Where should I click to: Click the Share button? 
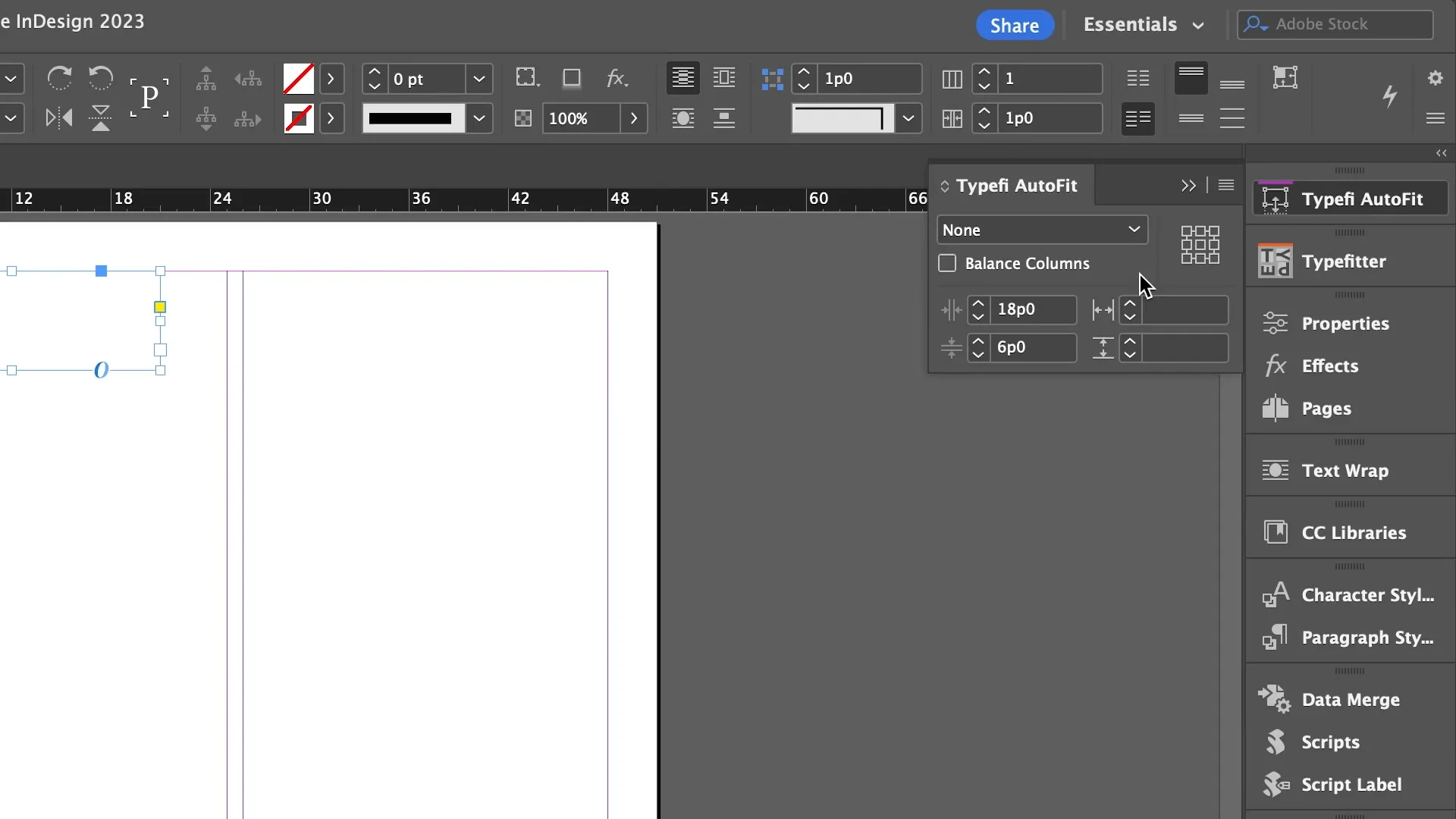tap(1014, 25)
